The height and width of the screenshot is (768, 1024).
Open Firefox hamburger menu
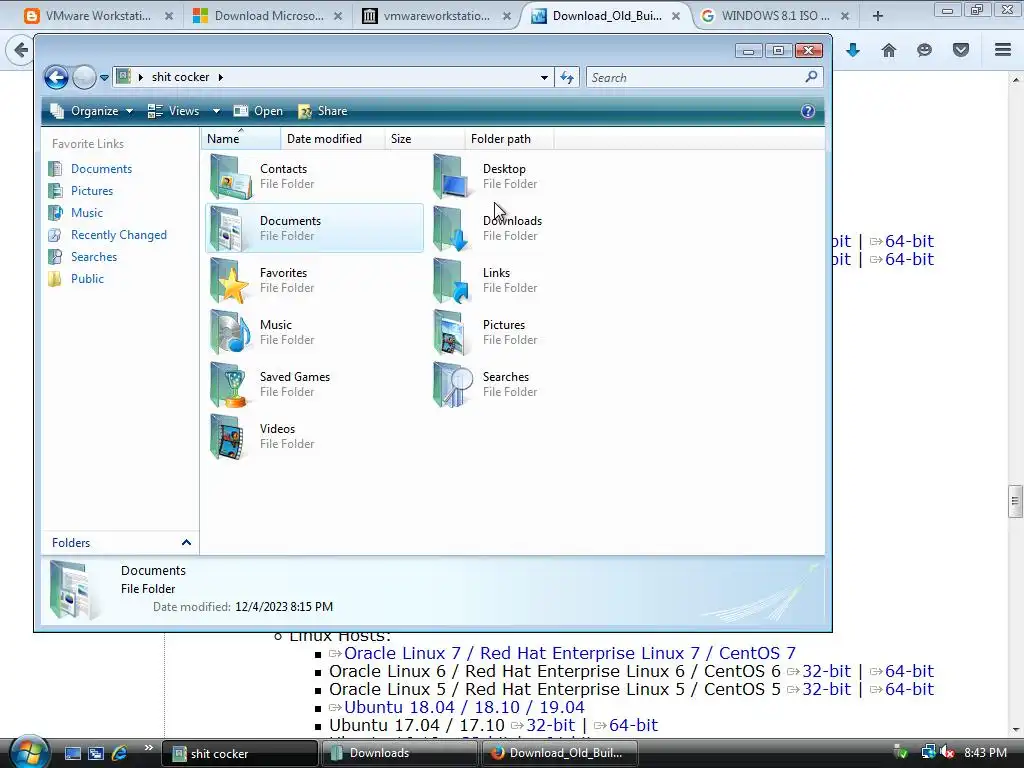1003,50
